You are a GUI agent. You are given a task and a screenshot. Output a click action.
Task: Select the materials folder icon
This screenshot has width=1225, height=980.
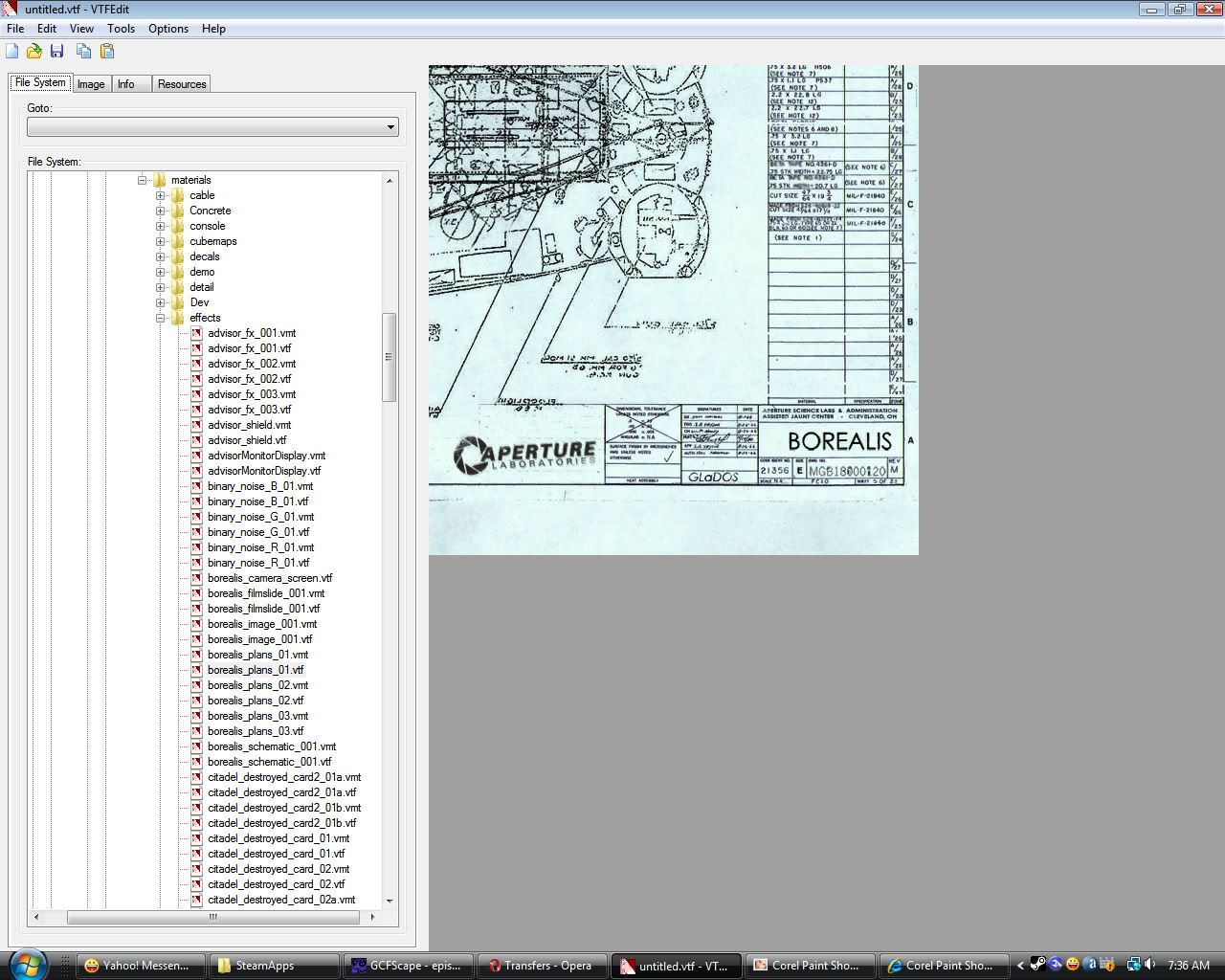(159, 180)
